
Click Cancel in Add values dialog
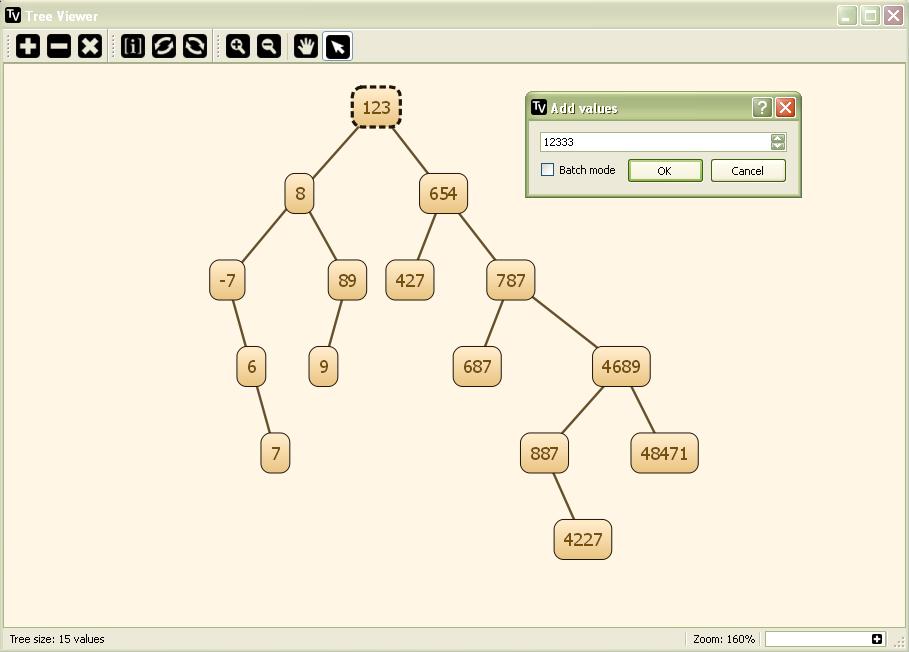(x=748, y=171)
